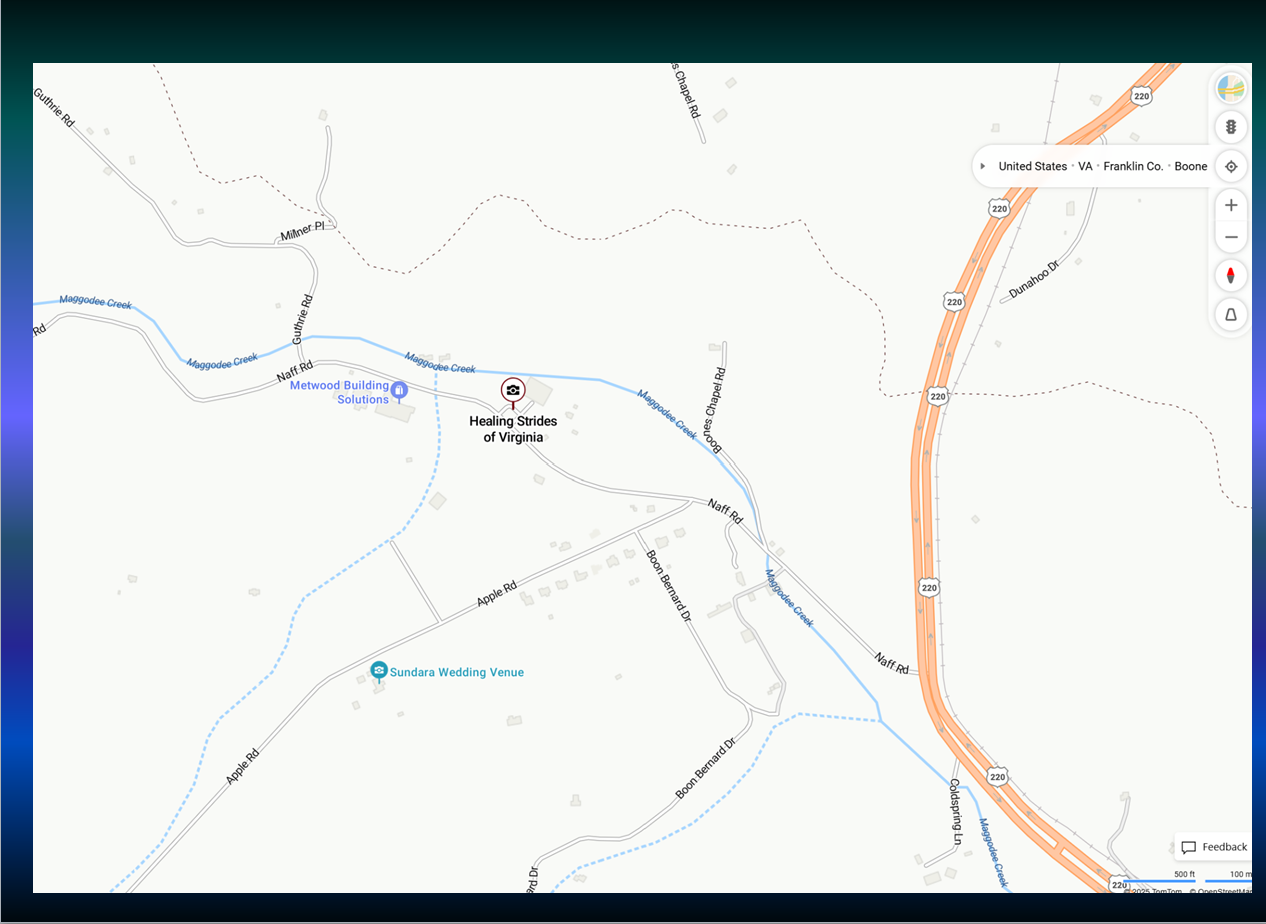The width and height of the screenshot is (1266, 924).
Task: Click the Metwood Building Solutions marker icon
Action: [x=399, y=390]
